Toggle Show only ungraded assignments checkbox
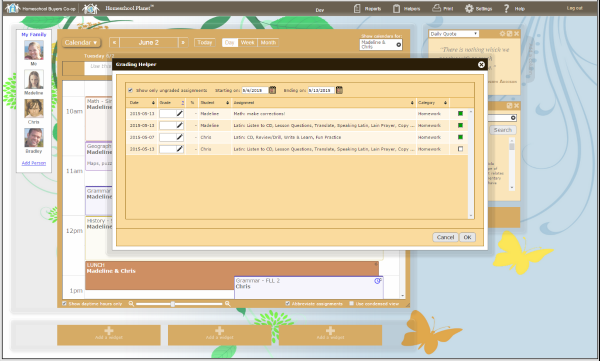 pyautogui.click(x=130, y=90)
